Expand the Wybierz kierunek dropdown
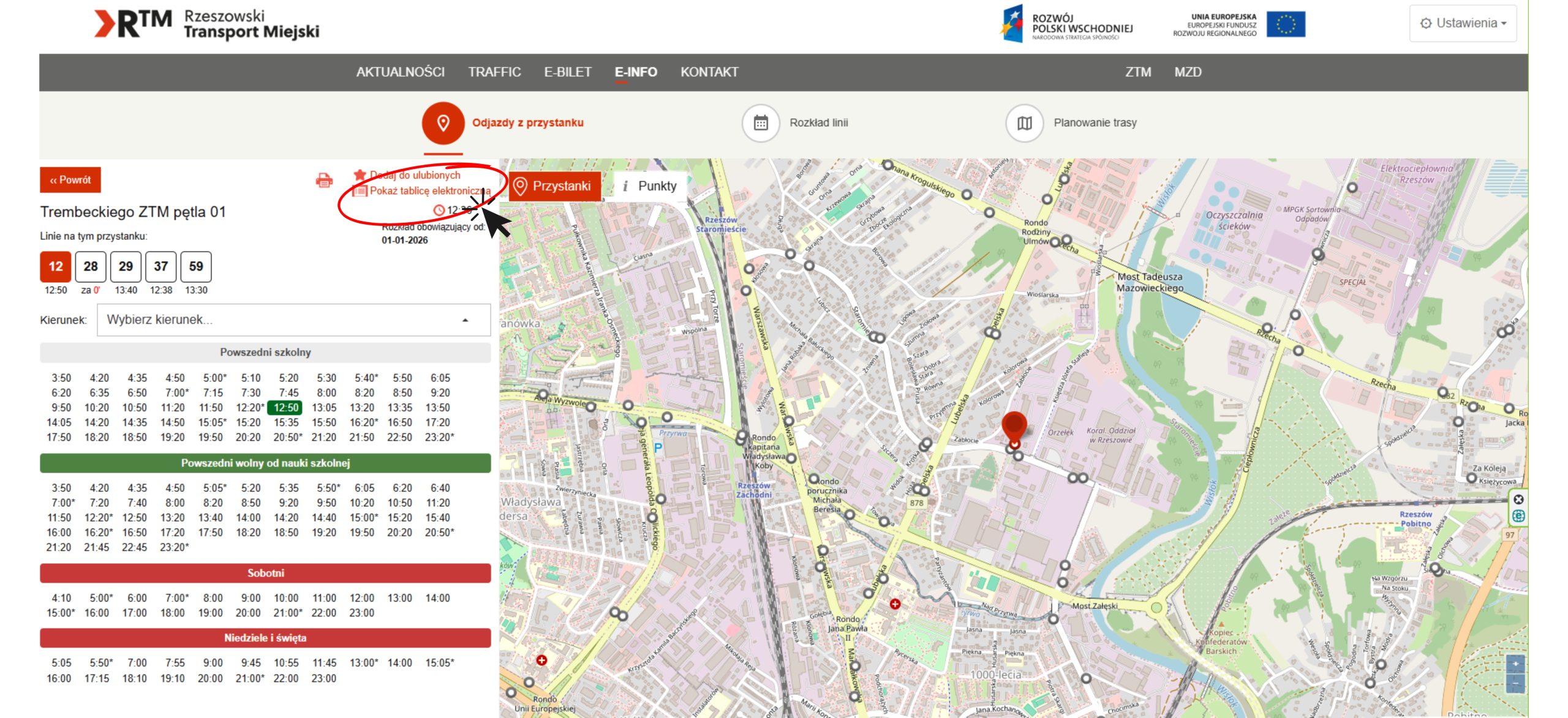This screenshot has height=718, width=1568. (x=294, y=320)
